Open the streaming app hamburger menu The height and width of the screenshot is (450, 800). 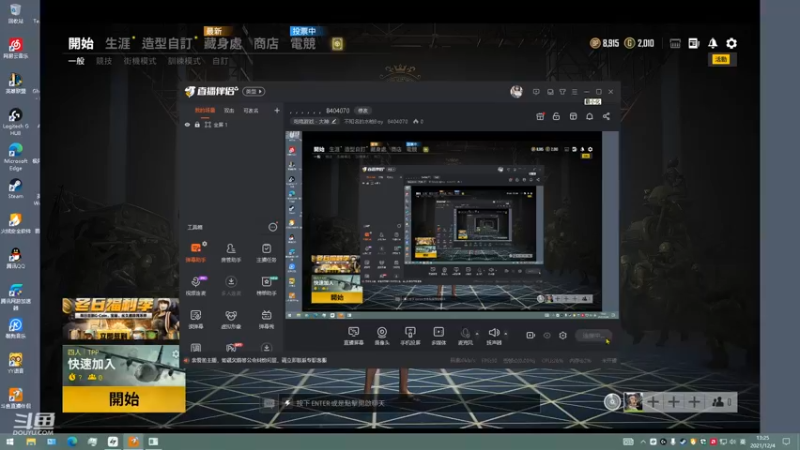(x=574, y=92)
